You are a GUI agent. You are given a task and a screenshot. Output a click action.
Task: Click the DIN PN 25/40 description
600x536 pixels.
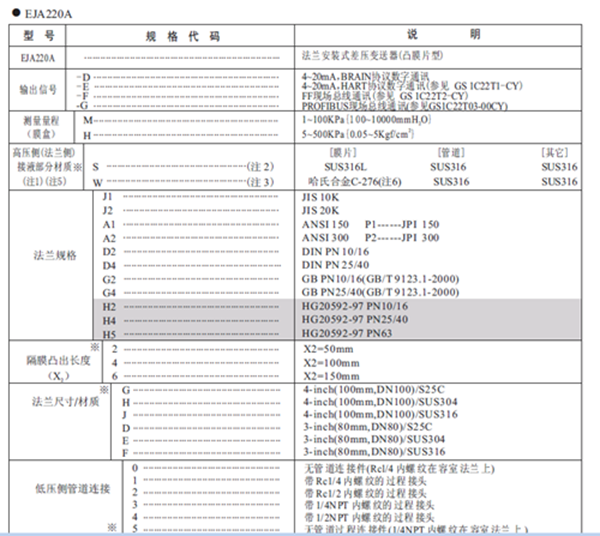tap(335, 265)
